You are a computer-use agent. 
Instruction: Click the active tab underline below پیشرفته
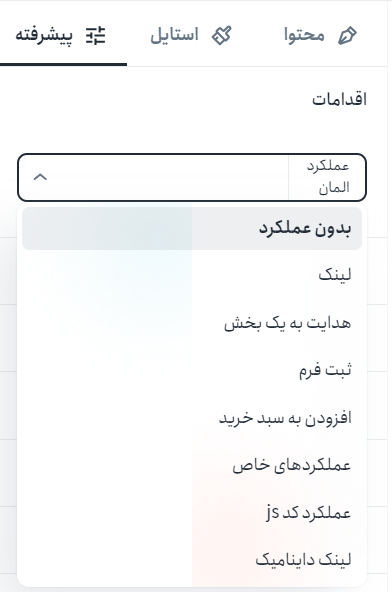pos(63,65)
